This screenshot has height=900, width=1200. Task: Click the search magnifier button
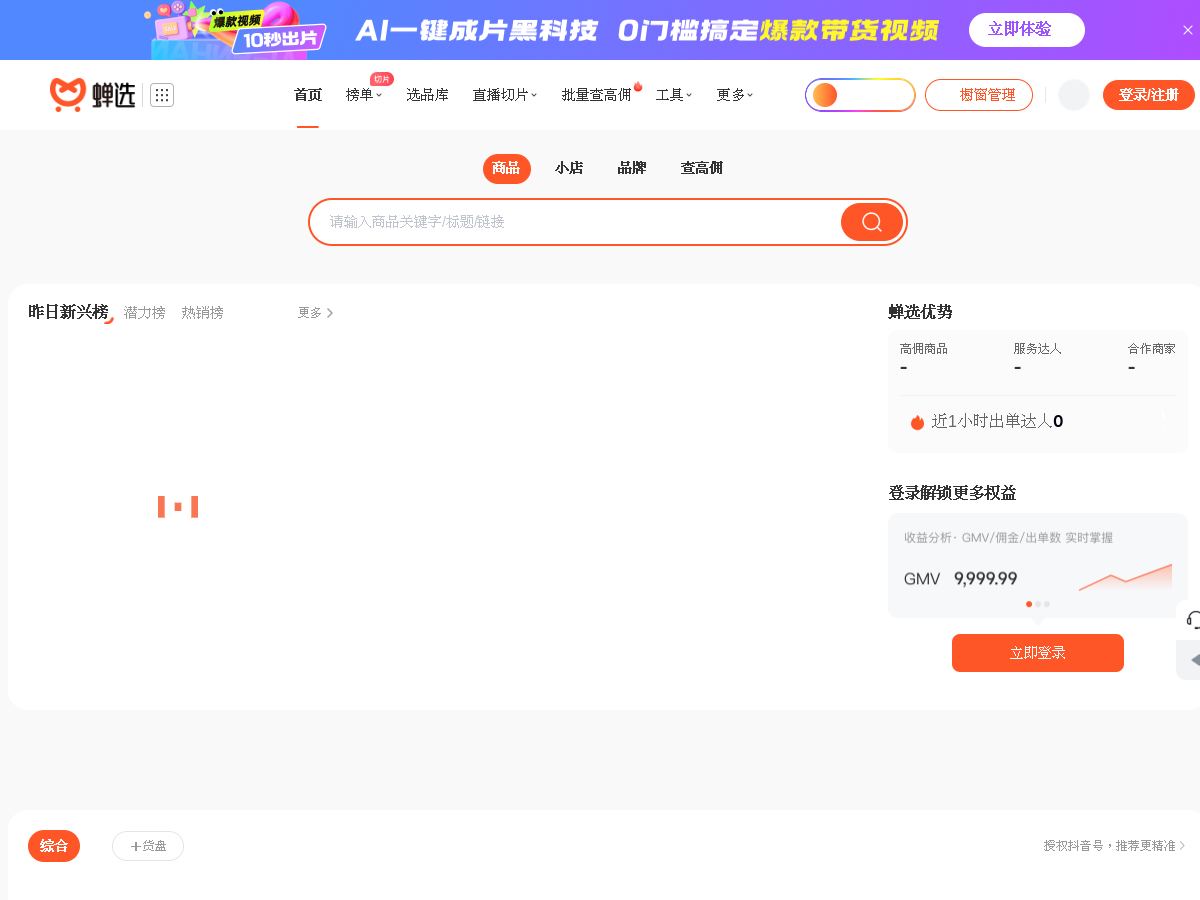(x=872, y=222)
